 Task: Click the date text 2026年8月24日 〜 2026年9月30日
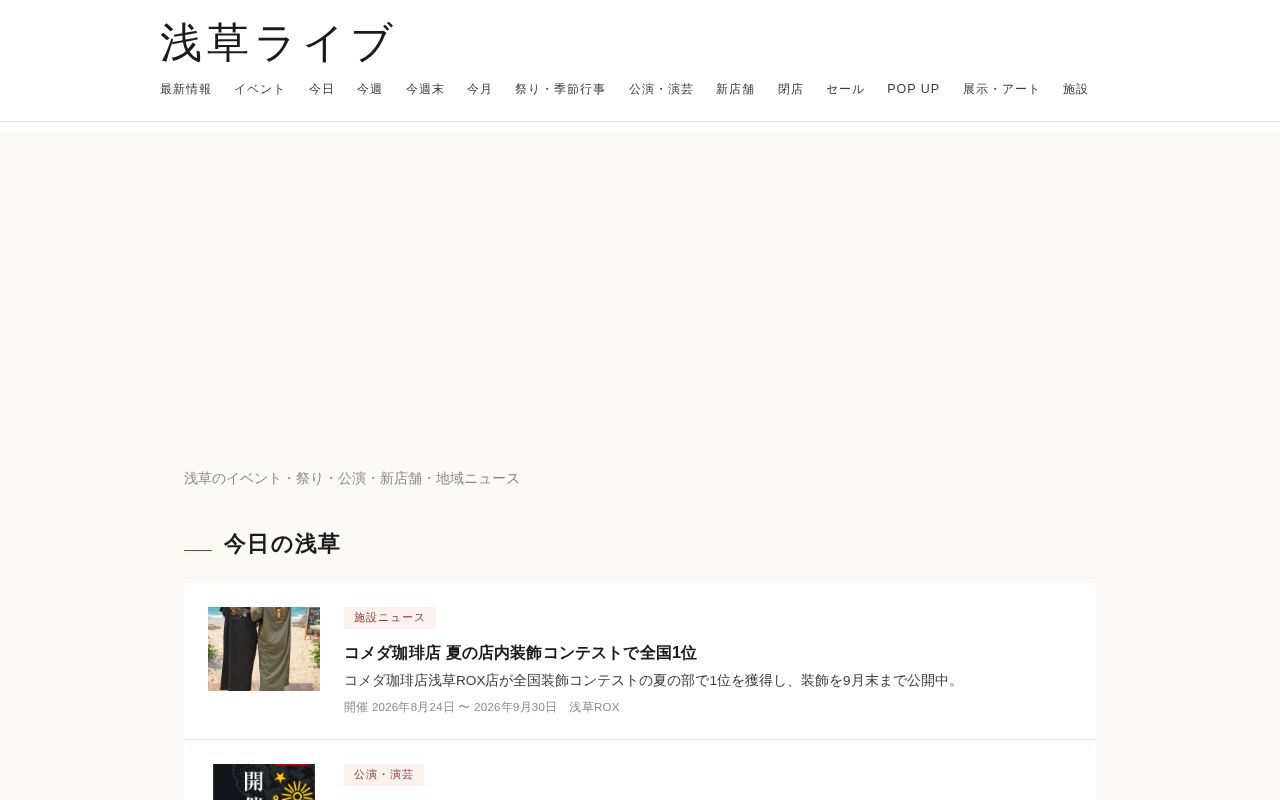click(x=464, y=707)
